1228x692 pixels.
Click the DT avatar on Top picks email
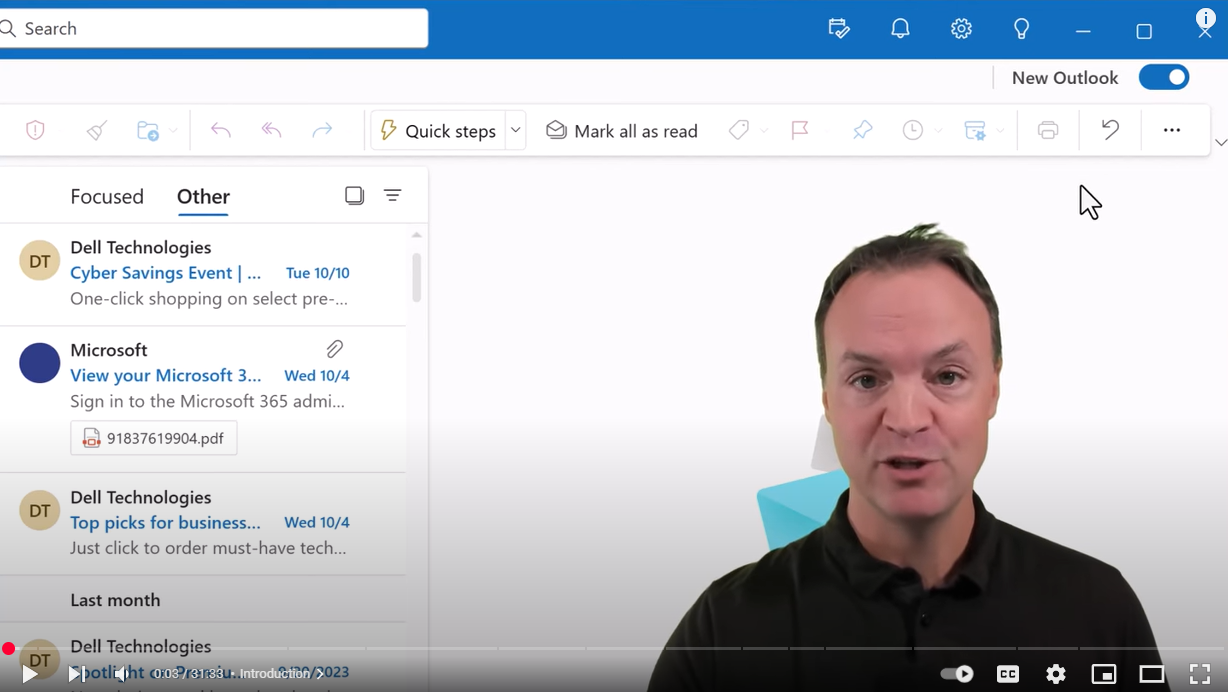[40, 511]
